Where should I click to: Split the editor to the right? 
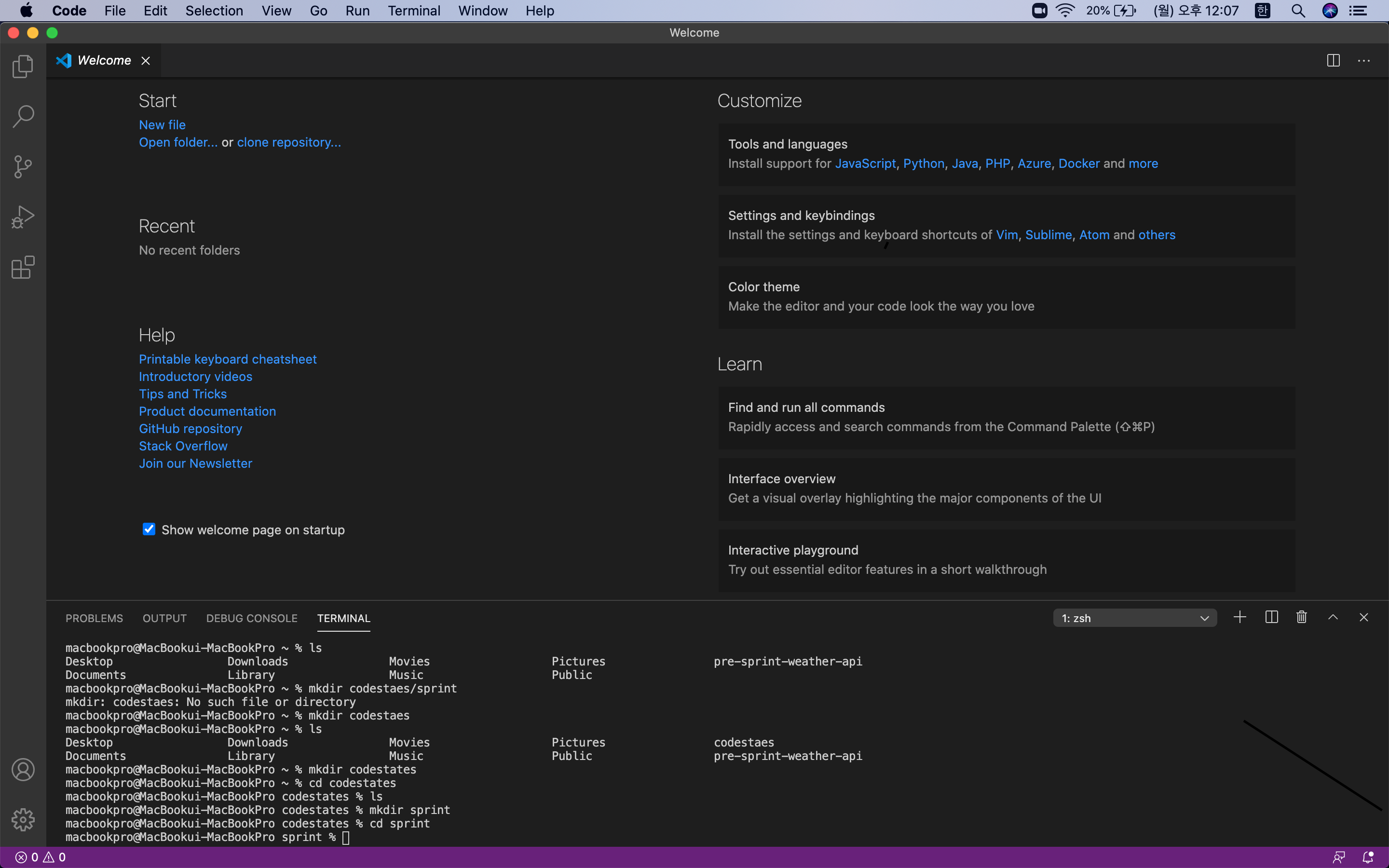[1334, 61]
